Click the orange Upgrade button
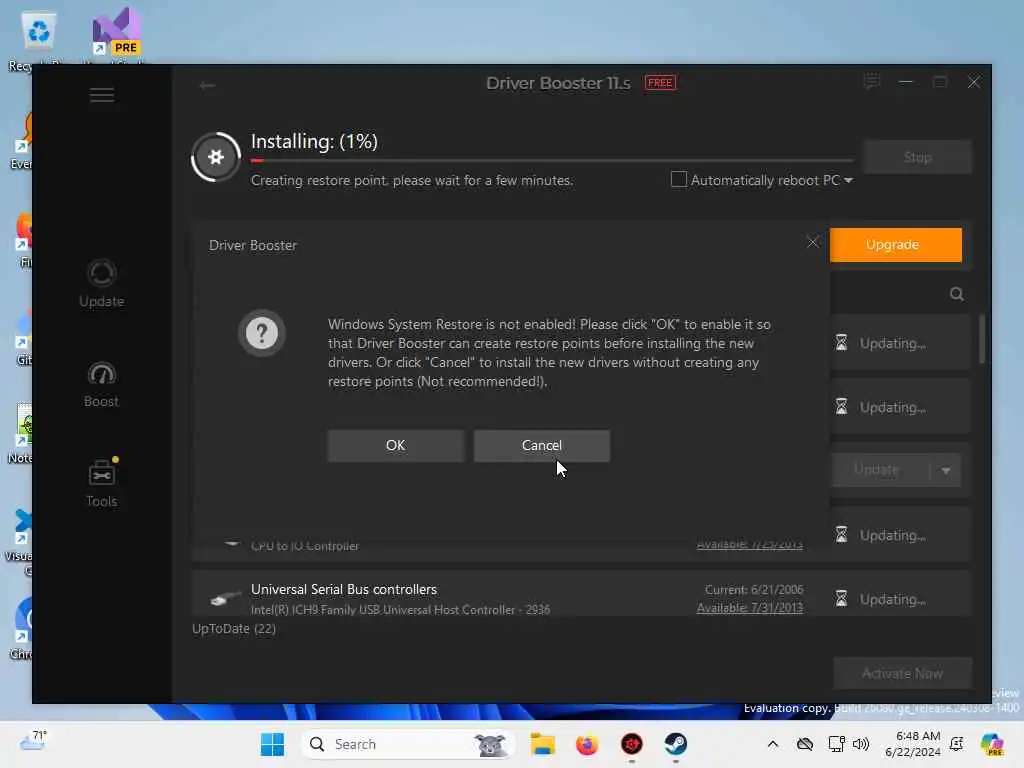1024x768 pixels. [895, 245]
